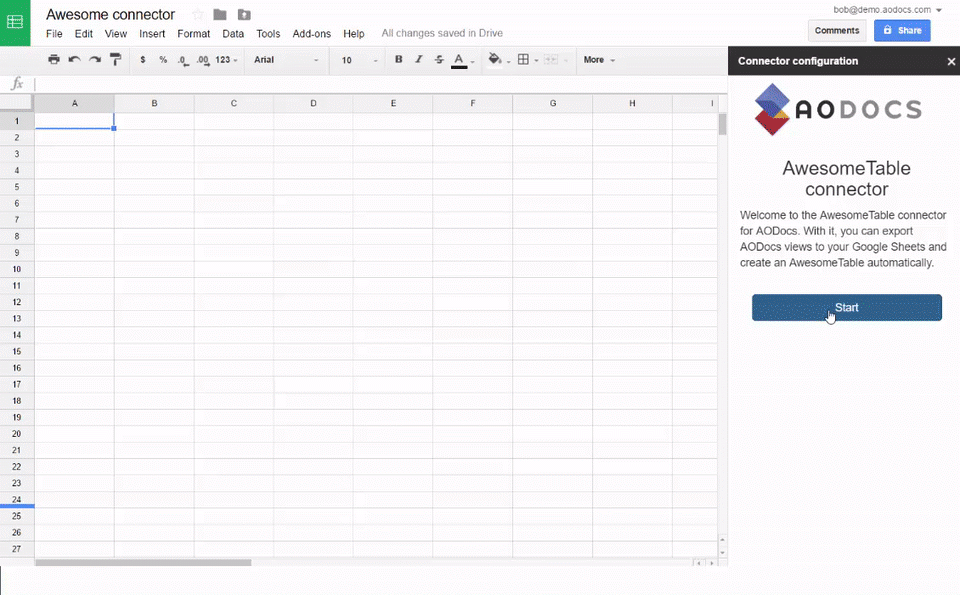Format as percent
Screen dimensions: 960x595
163,59
